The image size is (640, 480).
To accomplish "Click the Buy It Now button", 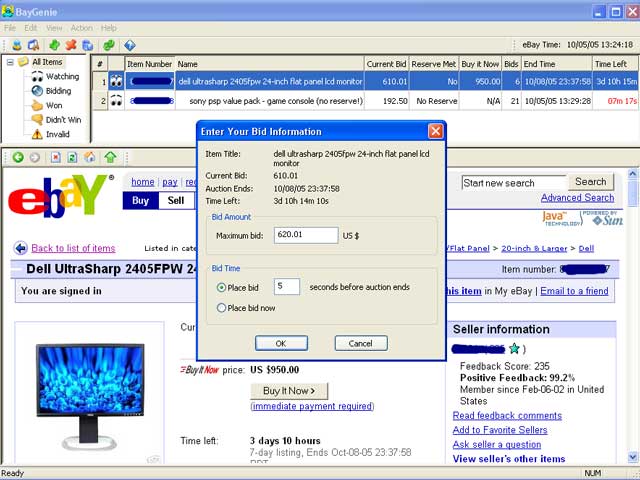I will [289, 391].
